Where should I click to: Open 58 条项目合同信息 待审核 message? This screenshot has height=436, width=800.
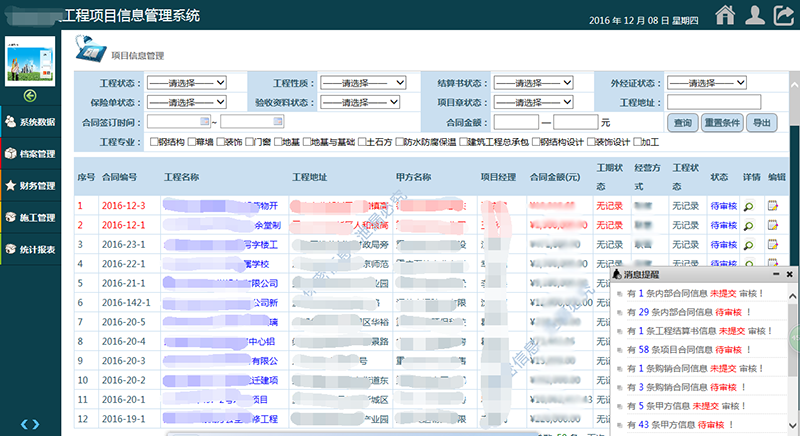(x=689, y=350)
